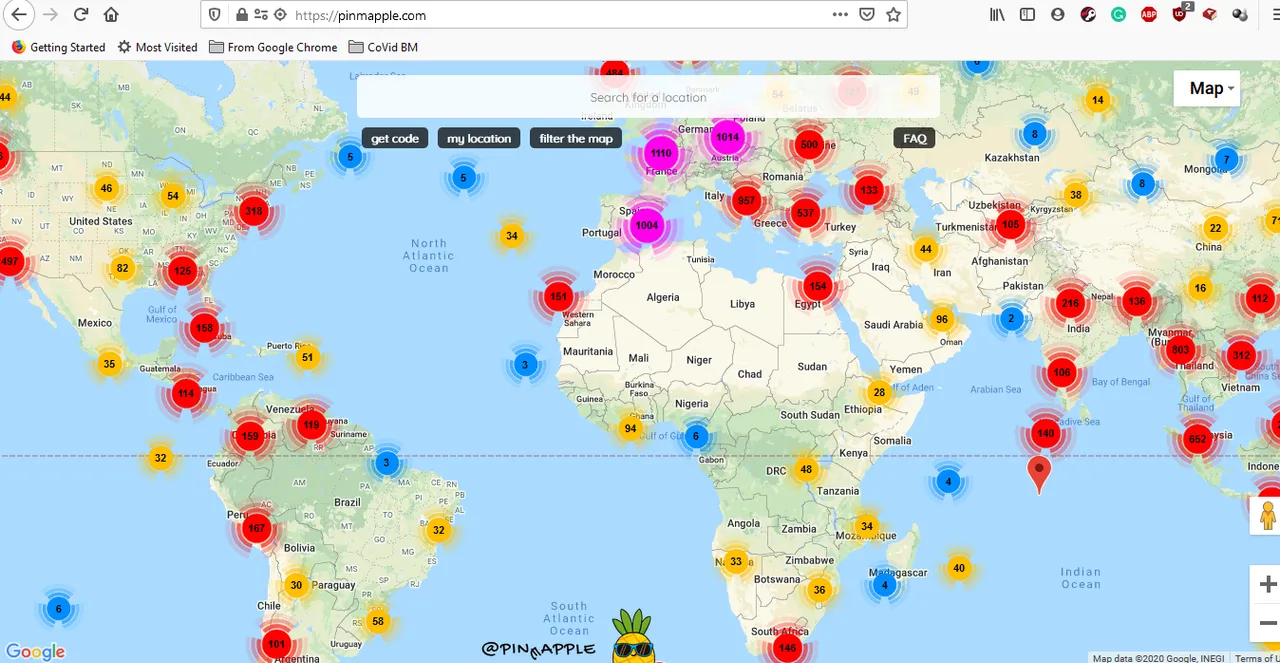Open Getting Started bookmark
This screenshot has height=663, width=1280.
point(58,47)
